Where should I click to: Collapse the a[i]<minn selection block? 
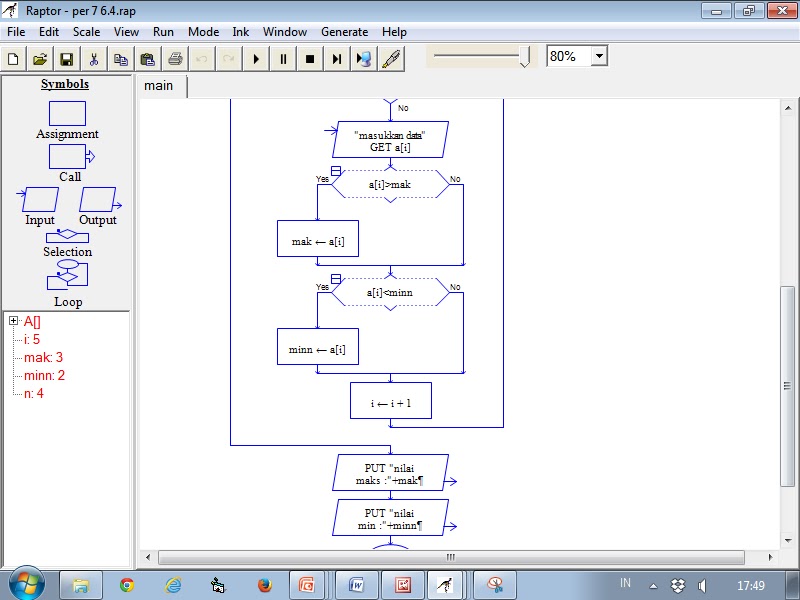336,279
